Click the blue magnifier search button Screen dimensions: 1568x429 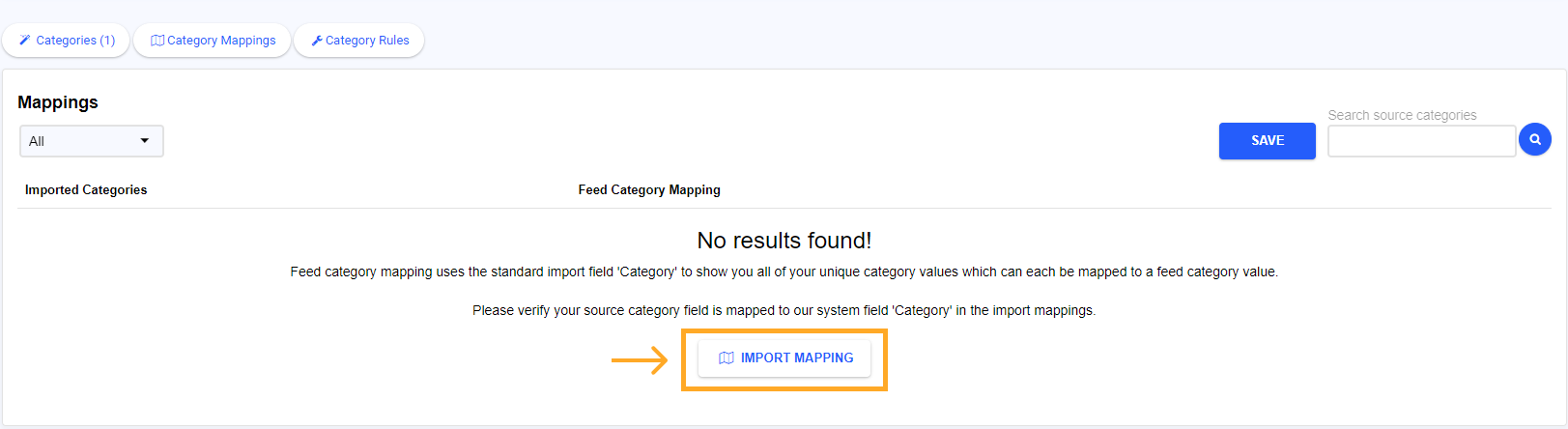(x=1535, y=139)
